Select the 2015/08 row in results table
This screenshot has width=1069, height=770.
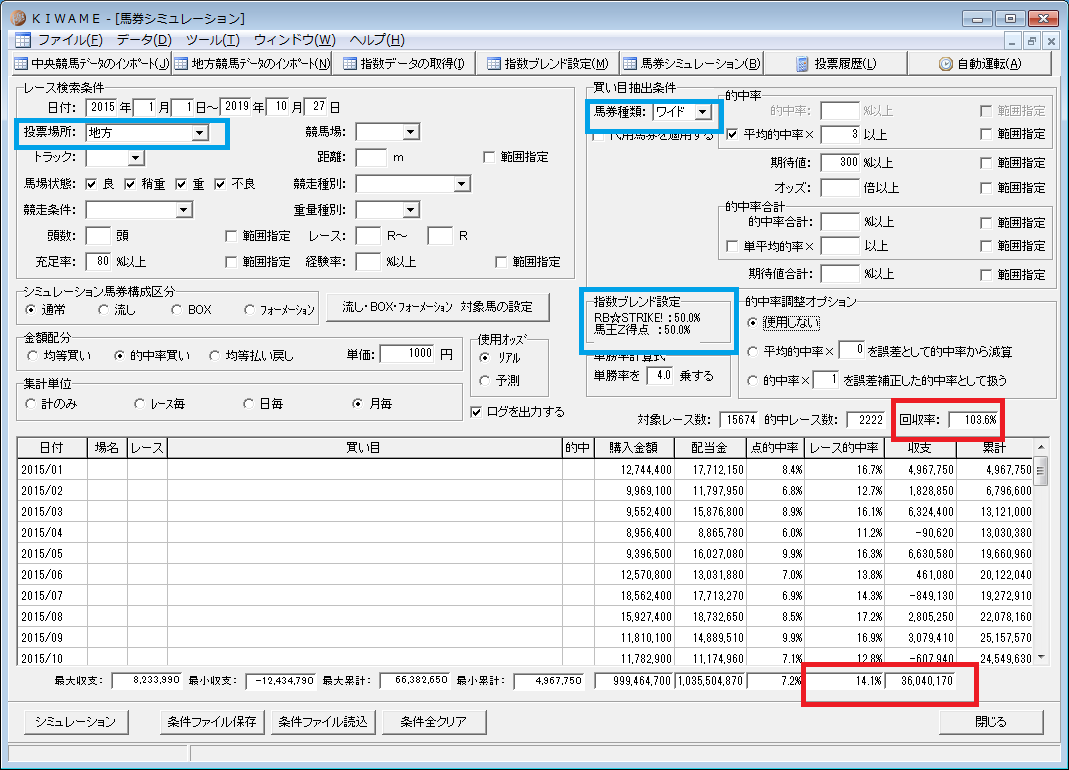[x=526, y=617]
